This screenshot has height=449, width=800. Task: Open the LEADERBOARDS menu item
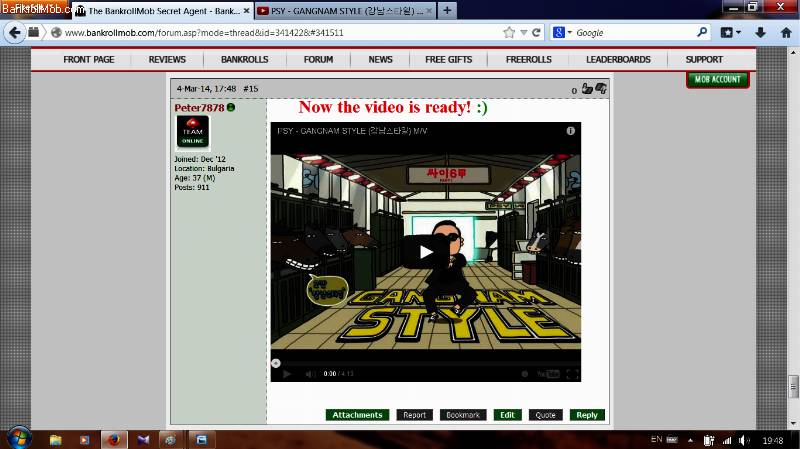pos(618,59)
